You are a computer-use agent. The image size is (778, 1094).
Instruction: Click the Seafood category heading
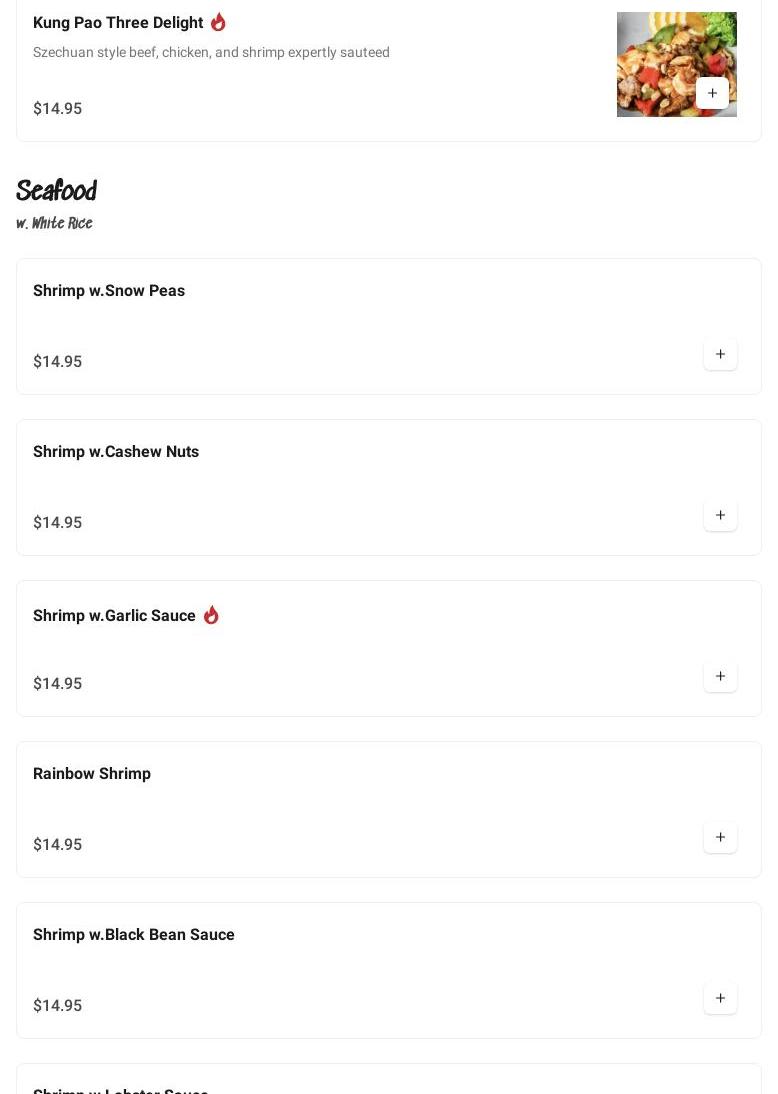[57, 190]
